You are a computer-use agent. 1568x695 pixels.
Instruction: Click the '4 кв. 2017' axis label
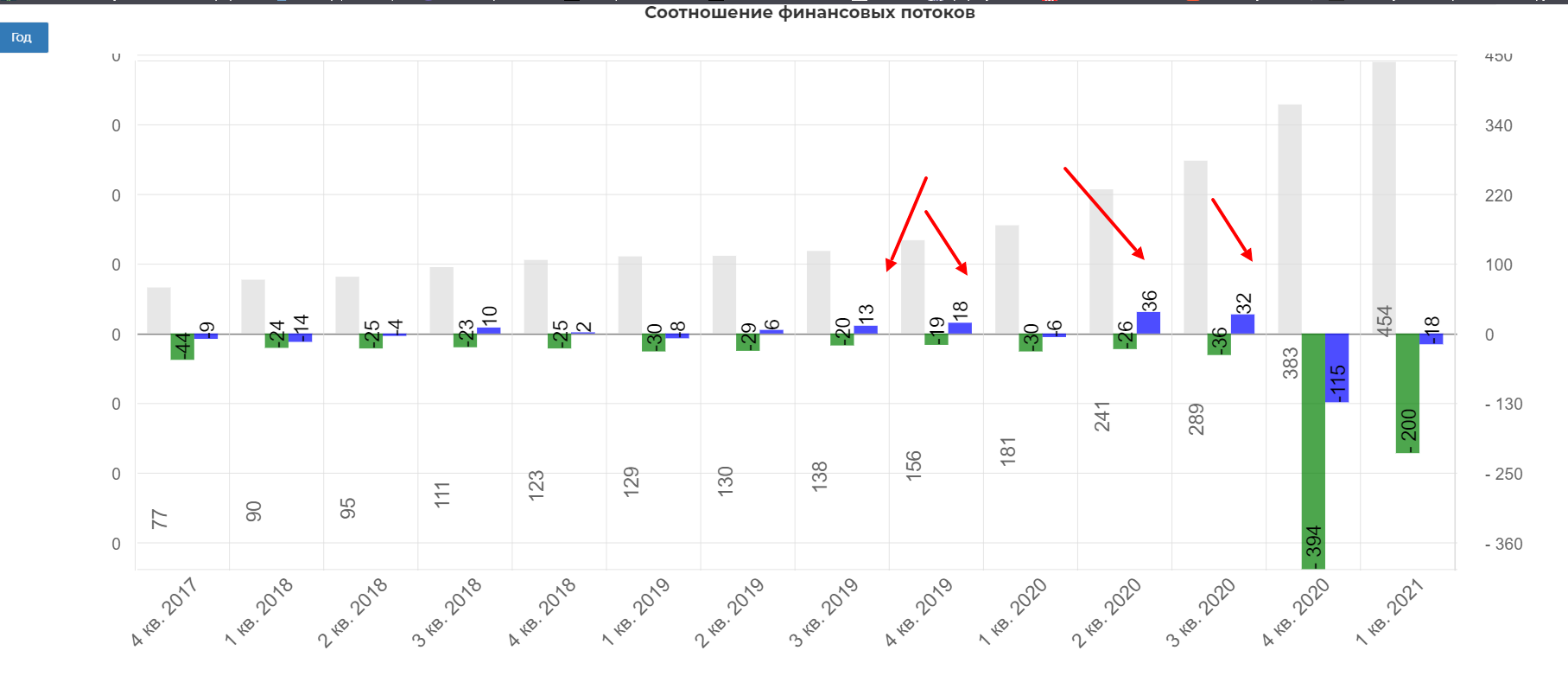(x=164, y=612)
